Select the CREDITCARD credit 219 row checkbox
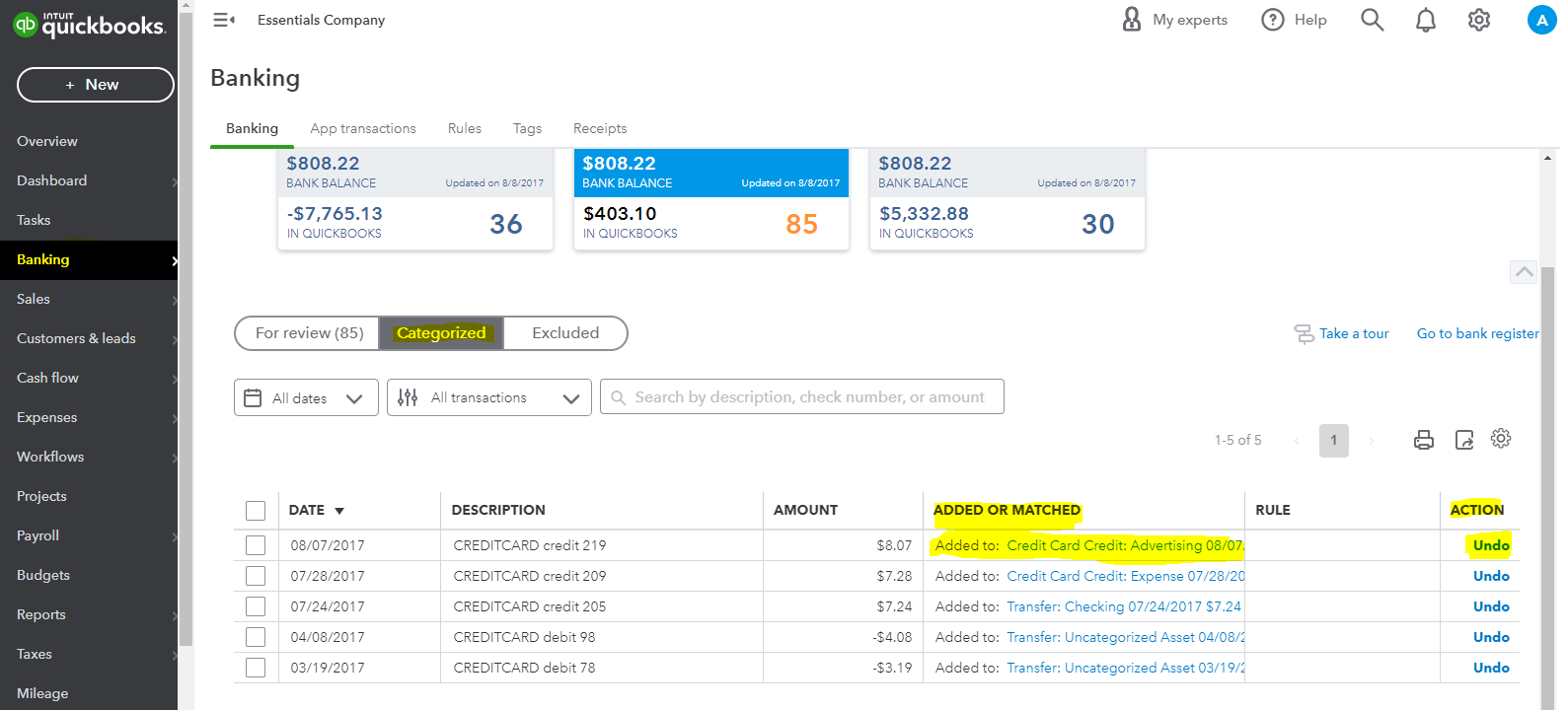The image size is (1568, 710). [256, 545]
